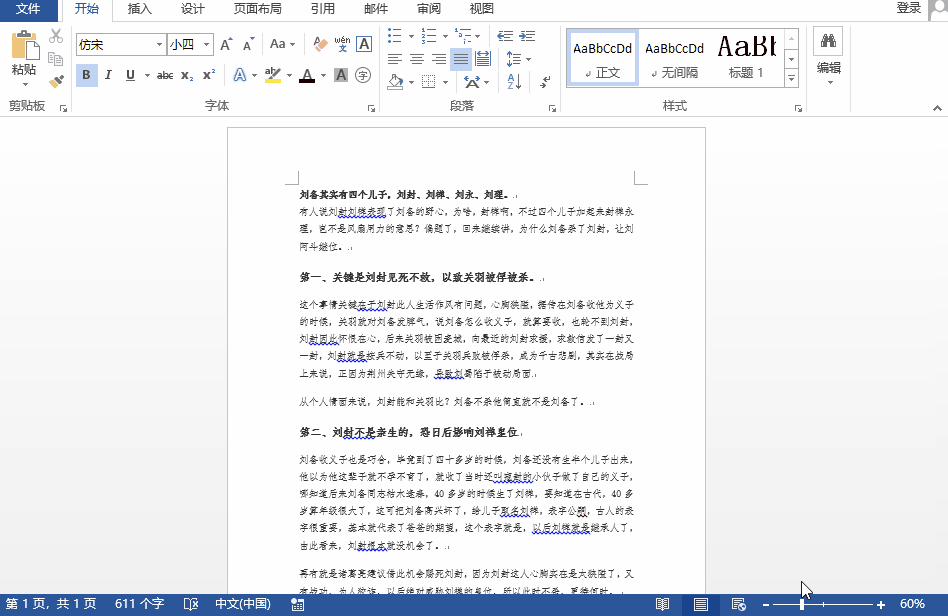
Task: Clear formatting with the eraser icon
Action: click(x=320, y=44)
